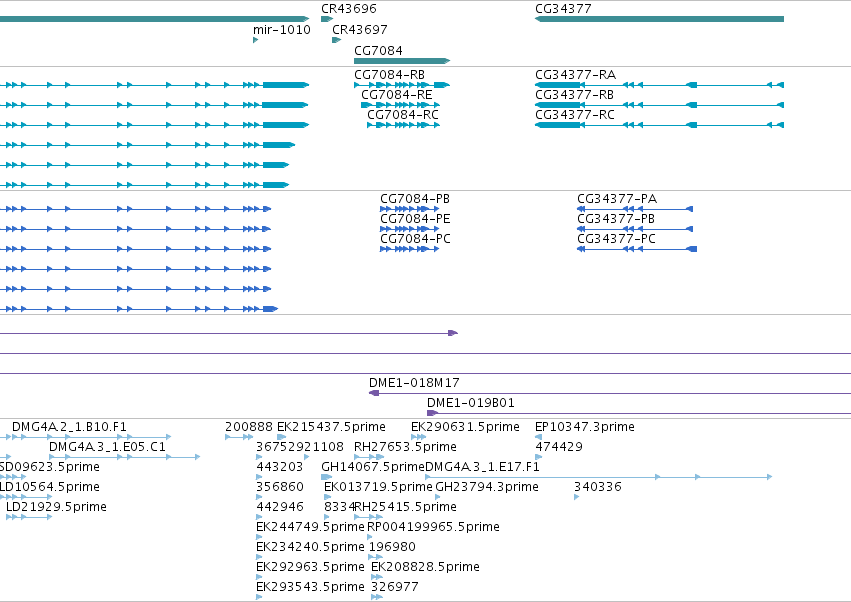Click the 196980 feature label
Image resolution: width=851 pixels, height=602 pixels.
(x=392, y=548)
